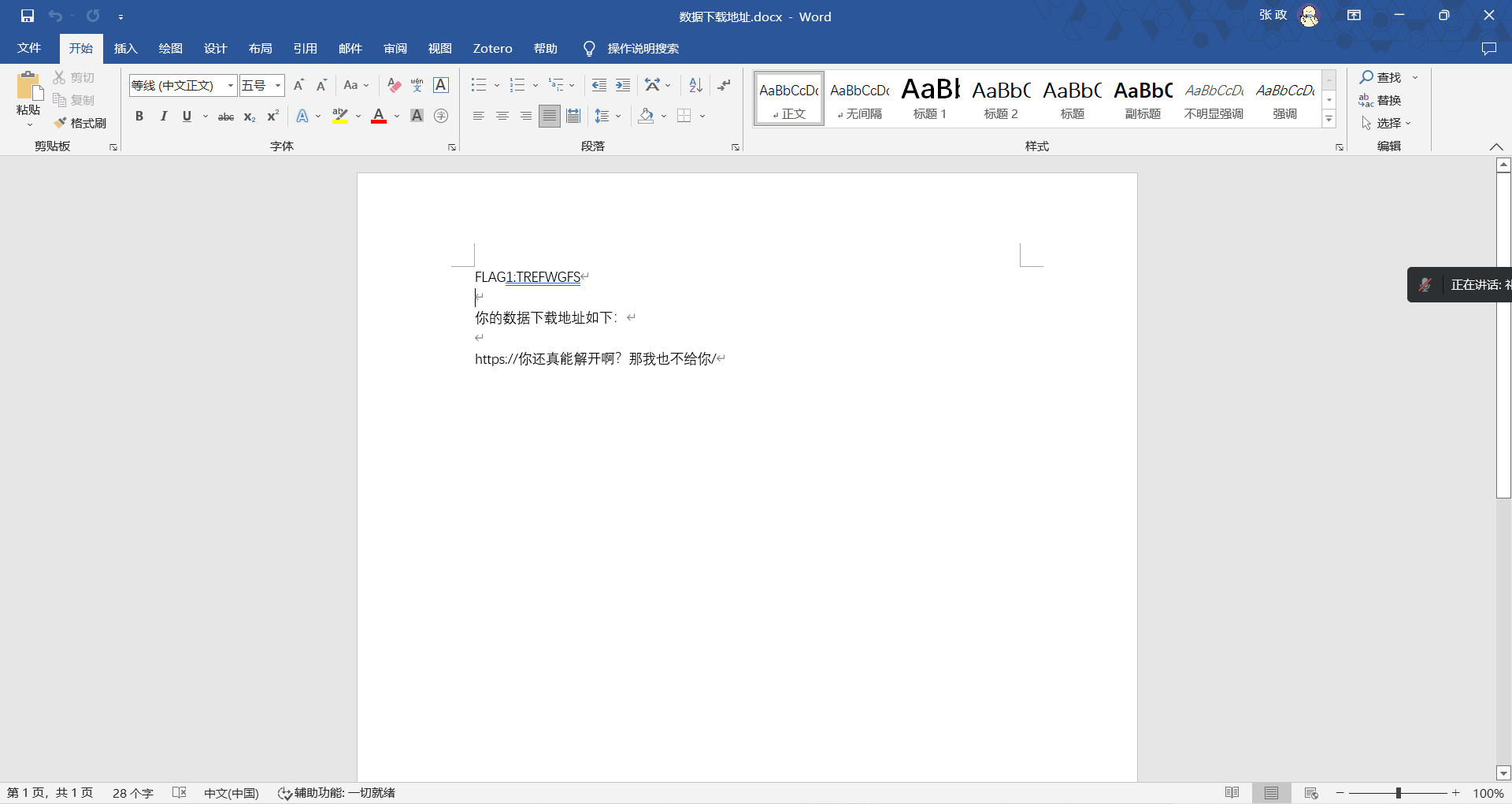Collapse the ribbon with the chevron
Viewport: 1512px width, 804px height.
[x=1496, y=146]
